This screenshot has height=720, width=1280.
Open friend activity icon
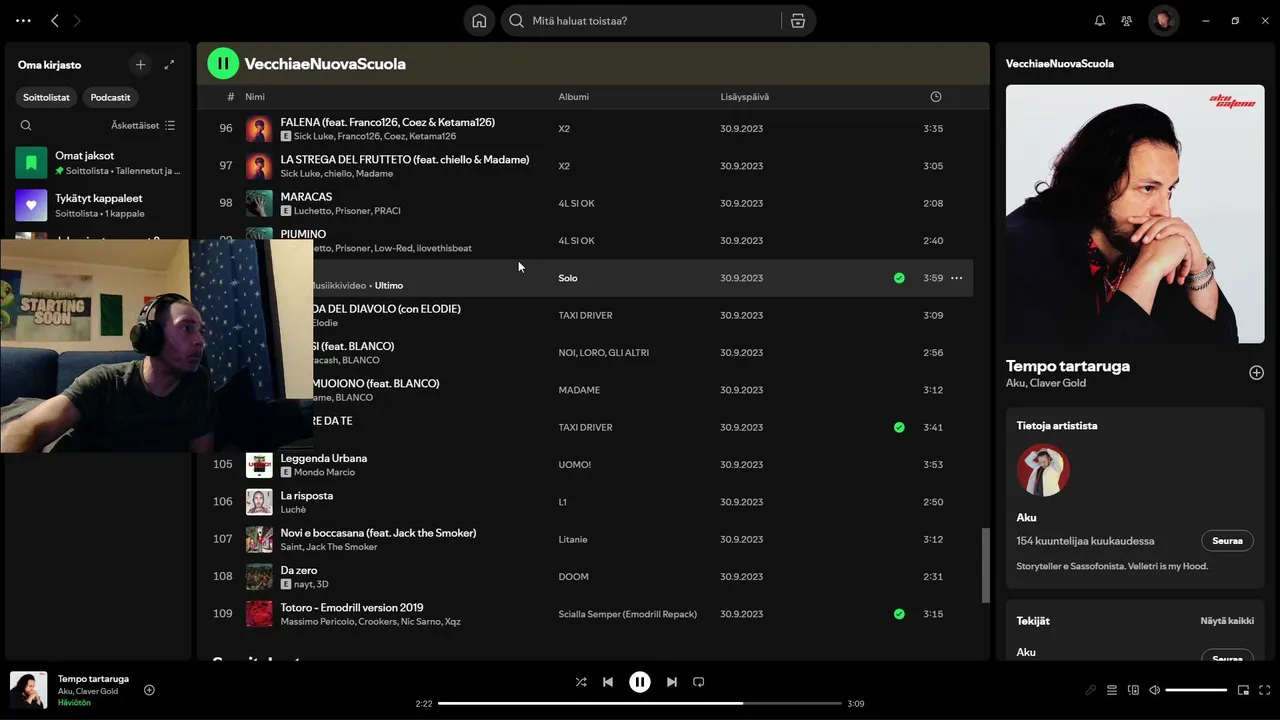(x=1127, y=20)
